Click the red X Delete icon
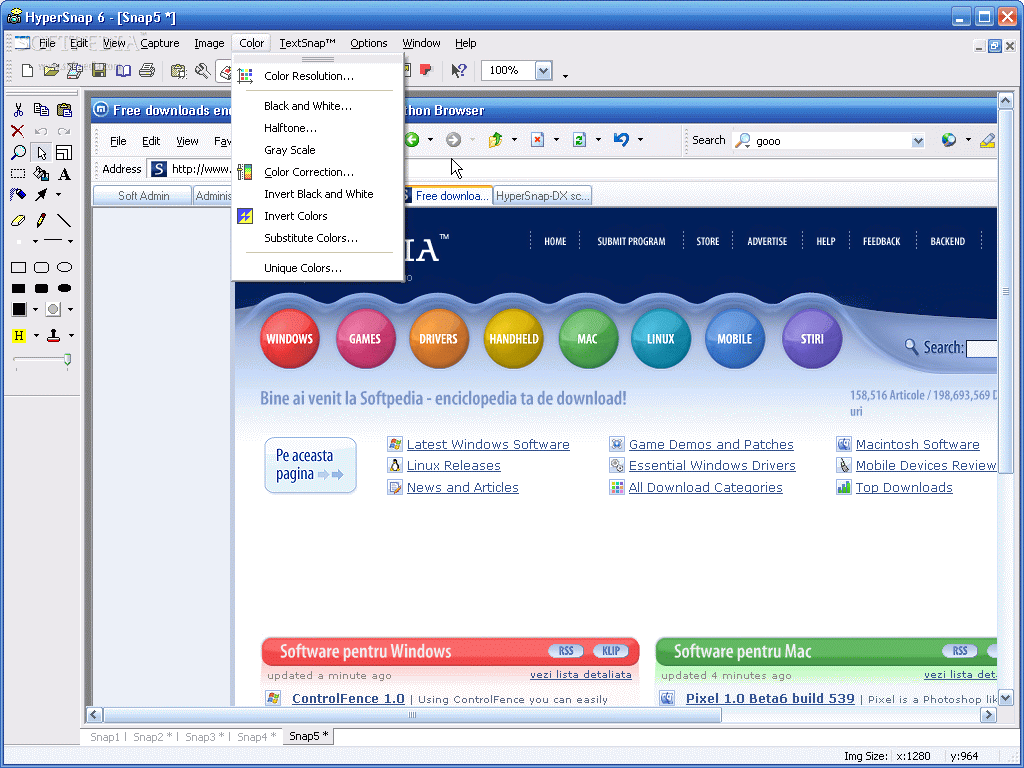 (18, 131)
